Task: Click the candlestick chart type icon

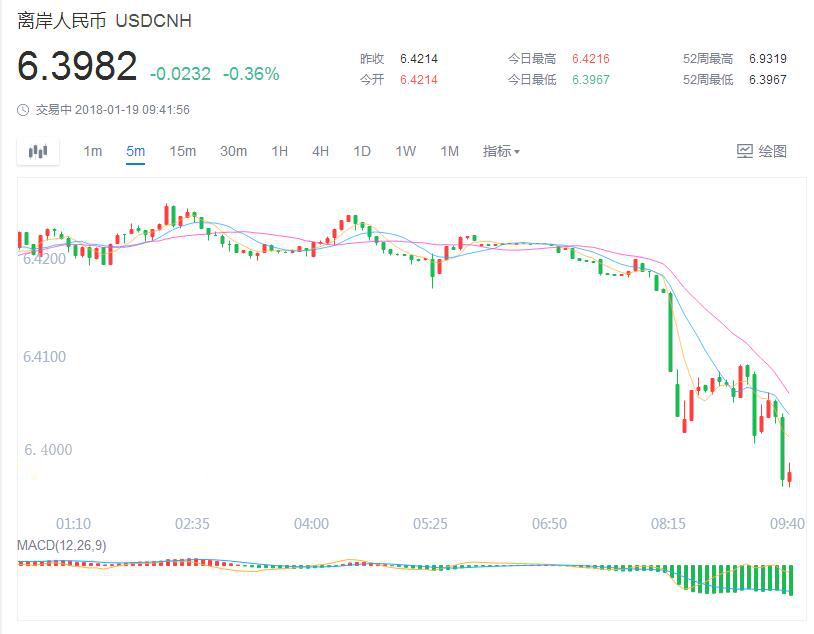Action: (38, 151)
